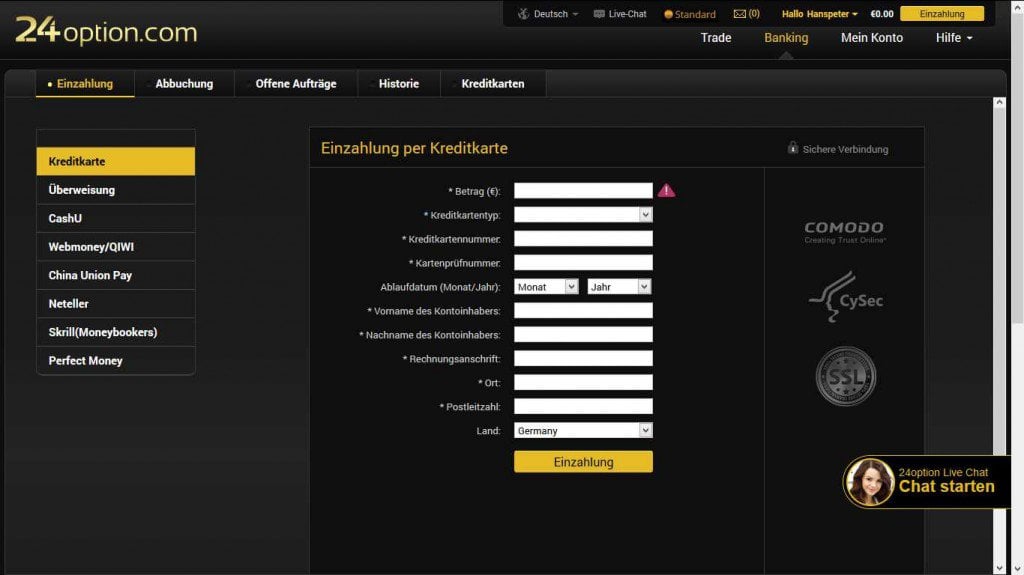Select CashU payment method
Screen dimensions: 1024x575
point(116,218)
